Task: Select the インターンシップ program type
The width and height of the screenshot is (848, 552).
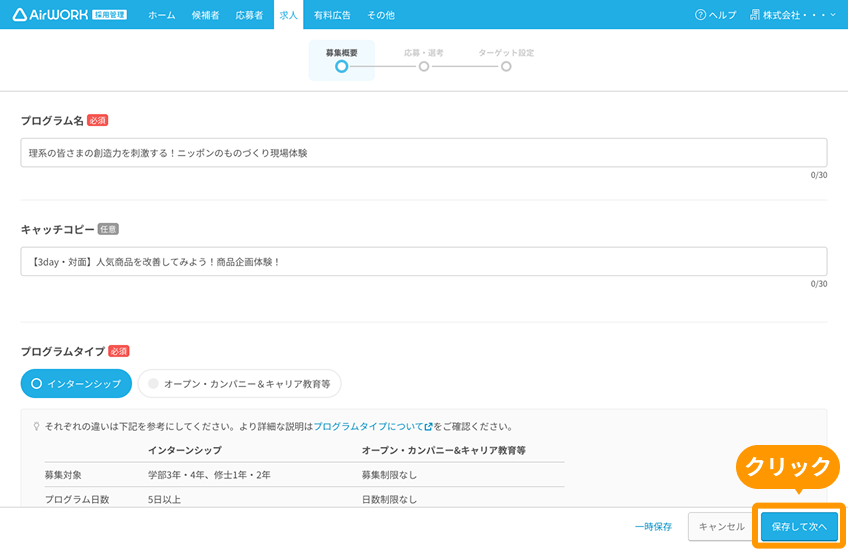Action: 76,383
